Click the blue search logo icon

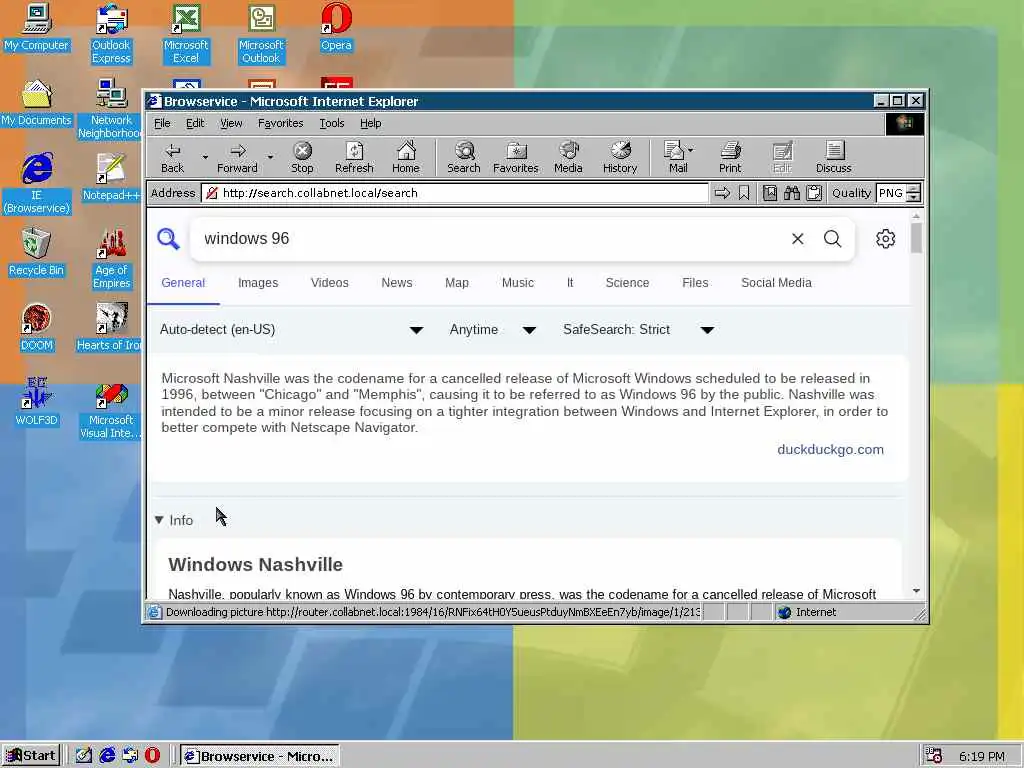[168, 239]
